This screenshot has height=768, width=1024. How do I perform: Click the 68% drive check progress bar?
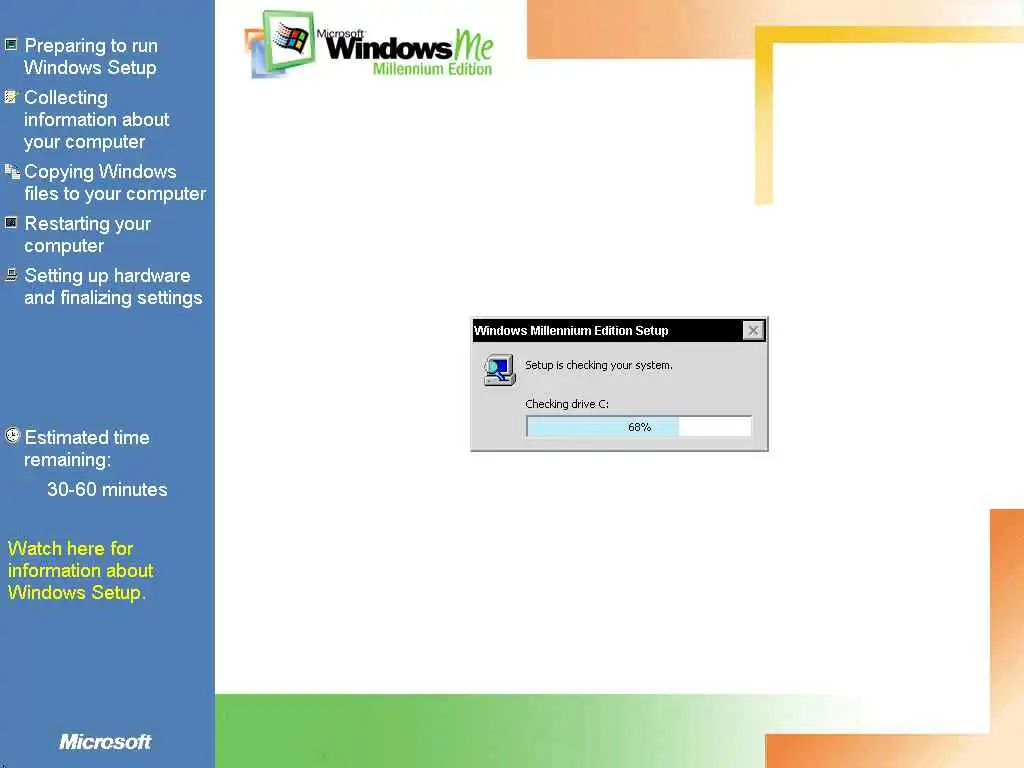tap(639, 426)
